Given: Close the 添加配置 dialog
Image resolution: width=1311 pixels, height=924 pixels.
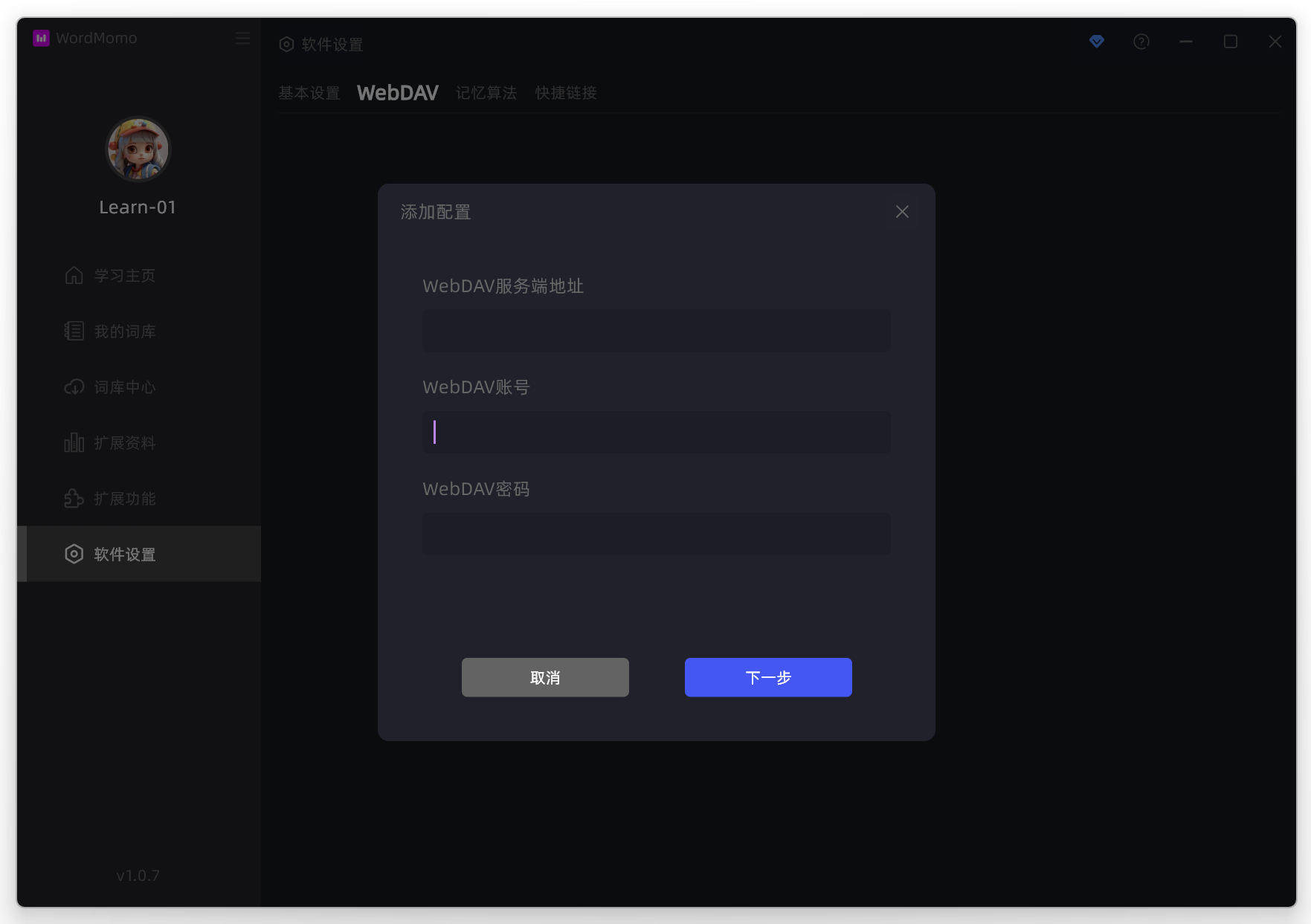Looking at the screenshot, I should point(902,212).
